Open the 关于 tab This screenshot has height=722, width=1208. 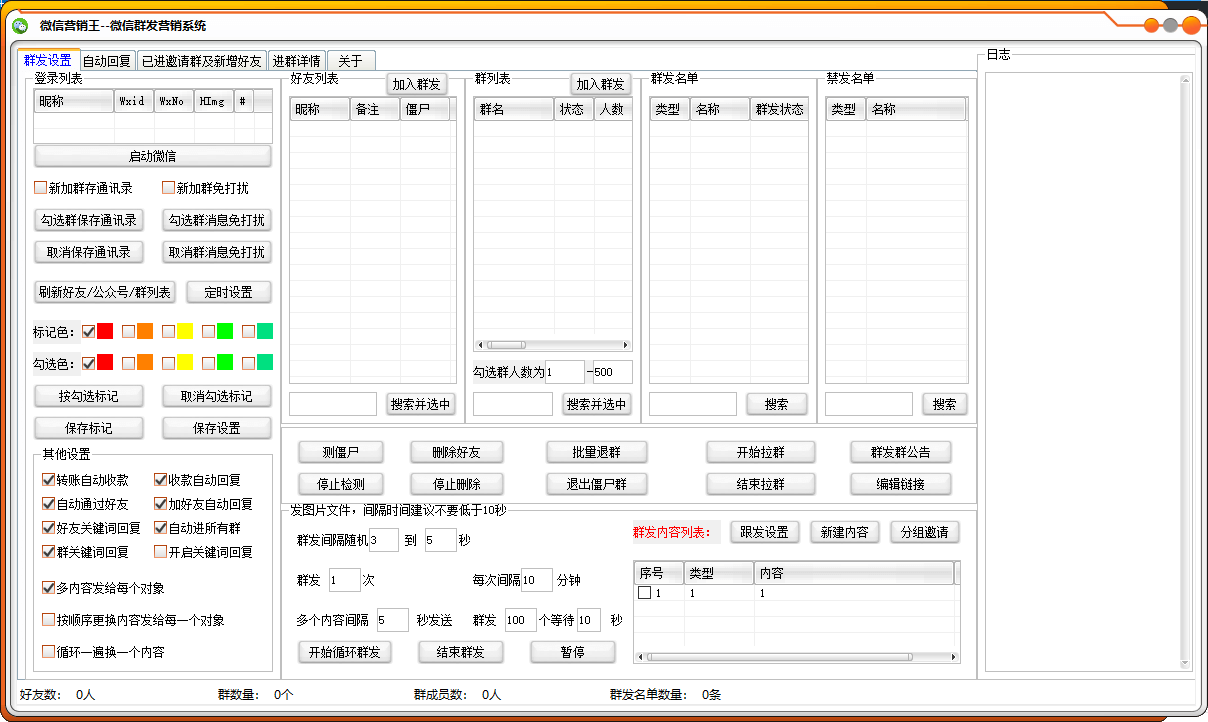pos(350,60)
